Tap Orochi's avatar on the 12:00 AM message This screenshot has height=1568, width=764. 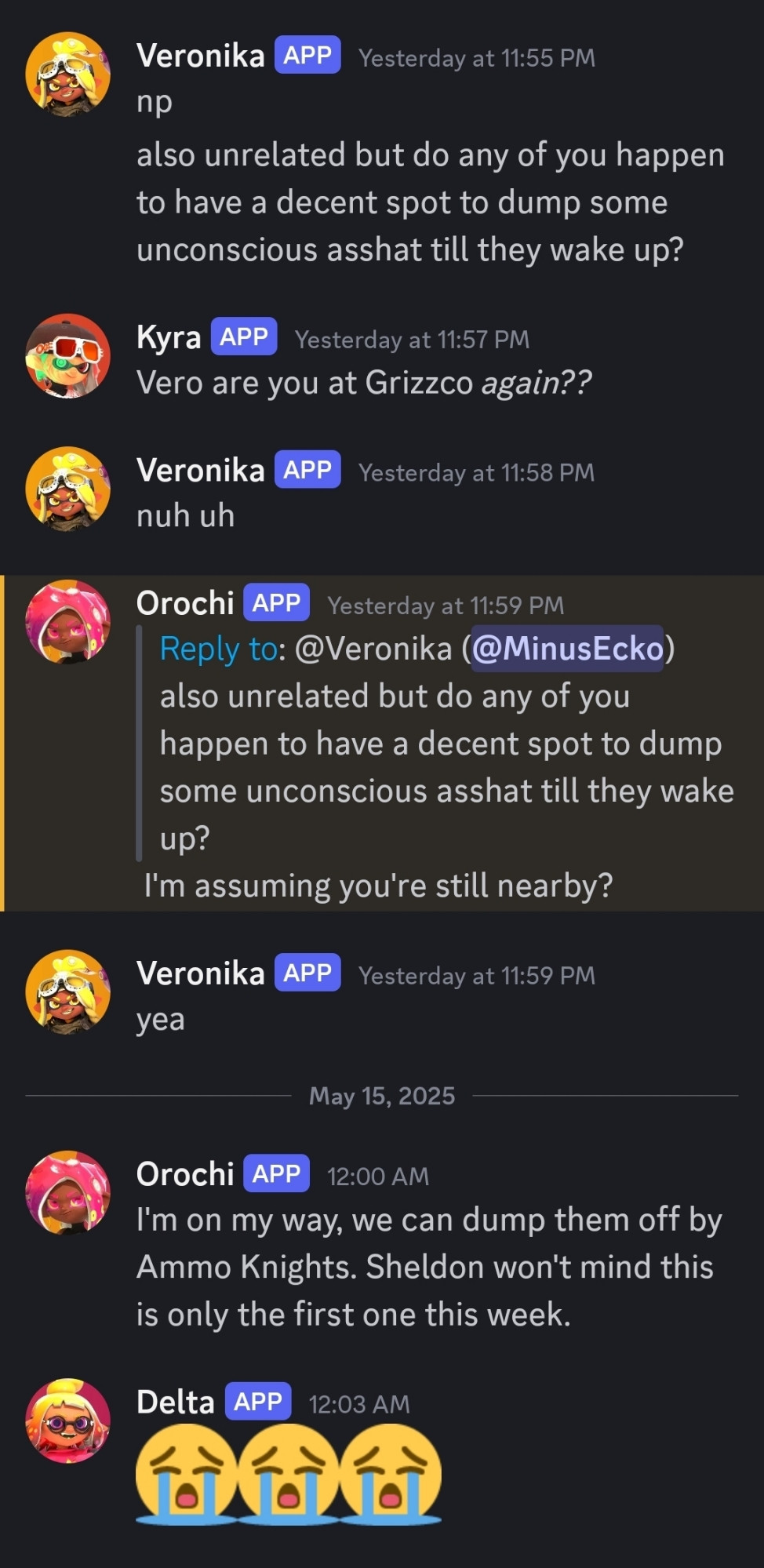point(67,1193)
